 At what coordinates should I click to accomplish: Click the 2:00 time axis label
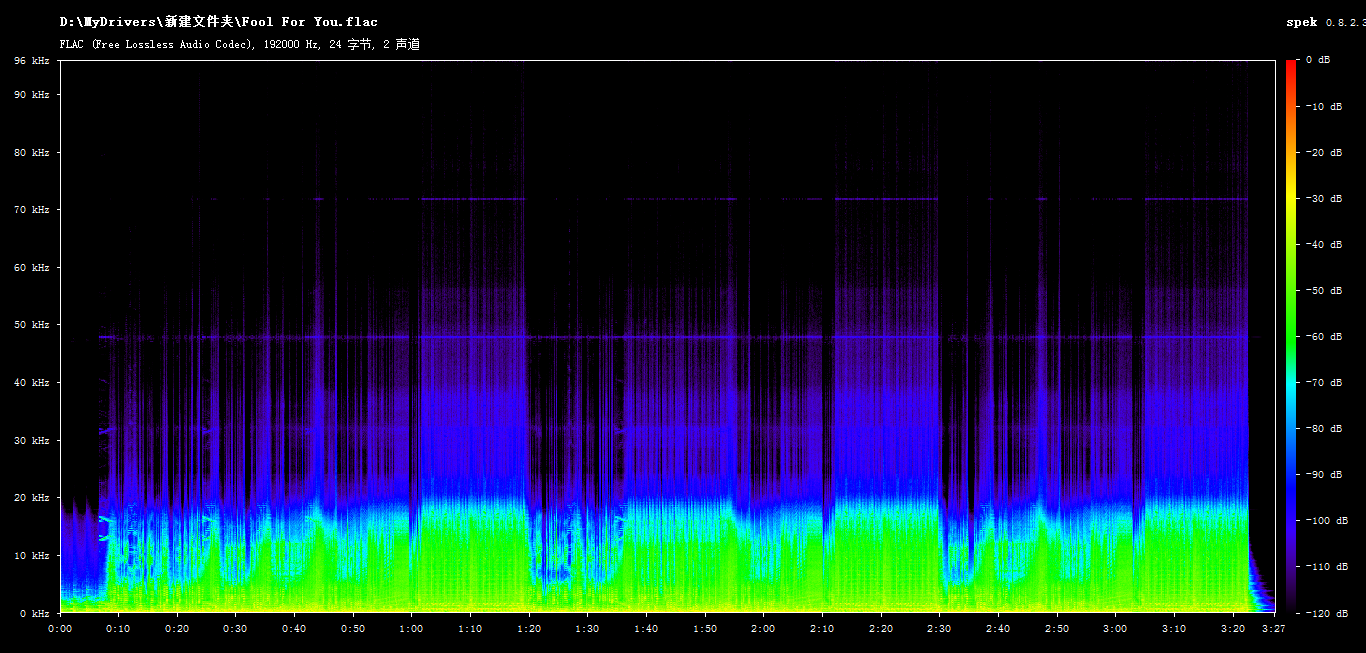tap(763, 629)
